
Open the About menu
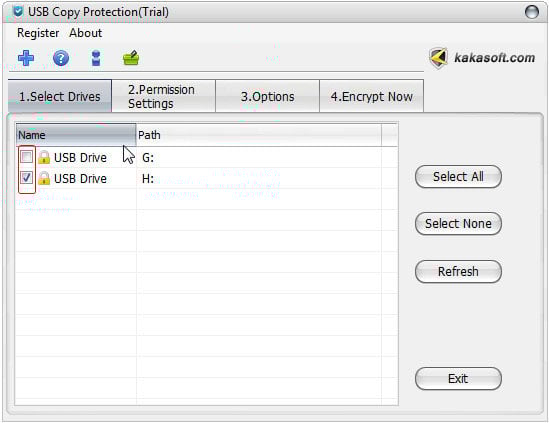coord(85,33)
